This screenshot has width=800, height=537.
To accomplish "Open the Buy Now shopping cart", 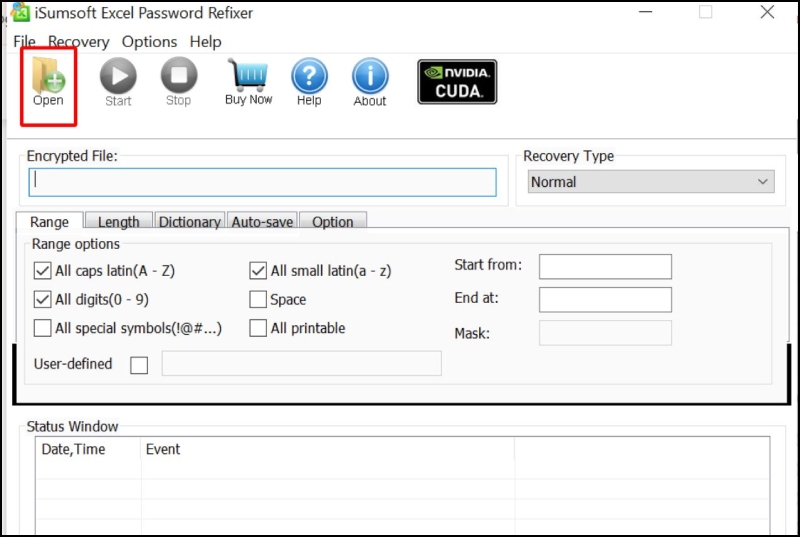I will point(249,82).
